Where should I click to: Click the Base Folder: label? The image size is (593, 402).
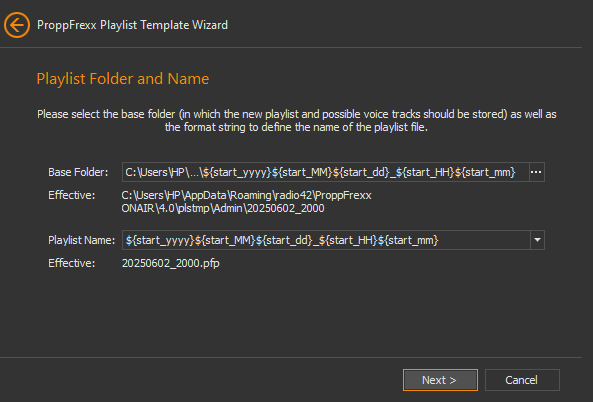78,172
